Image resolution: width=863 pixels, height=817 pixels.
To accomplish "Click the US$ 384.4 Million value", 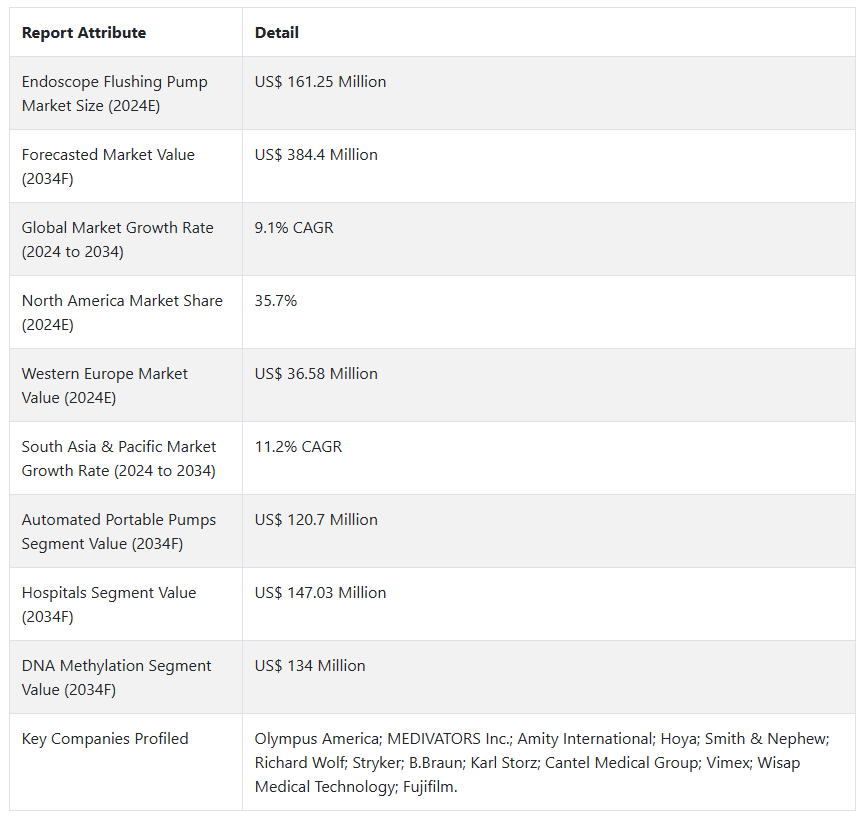I will click(316, 155).
